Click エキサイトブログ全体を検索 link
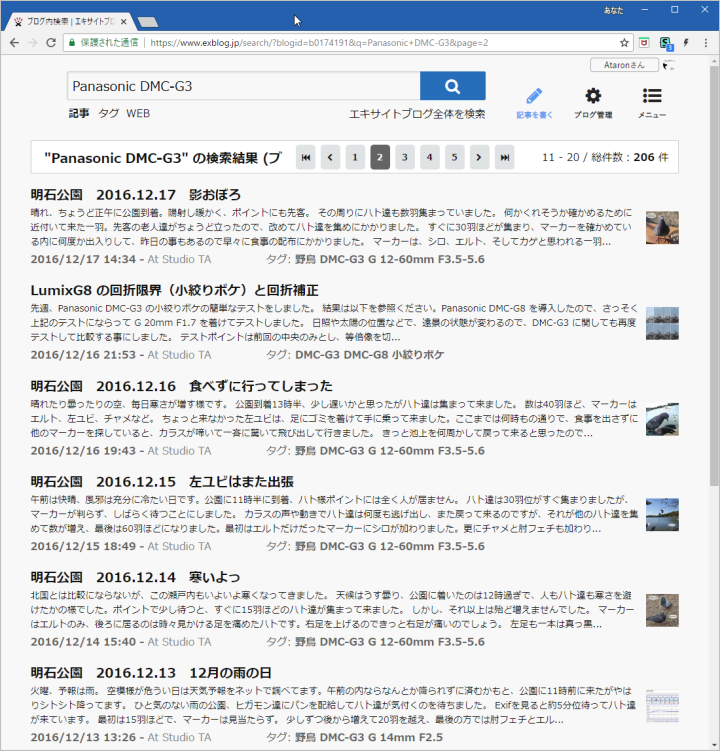The width and height of the screenshot is (720, 751). [x=417, y=114]
